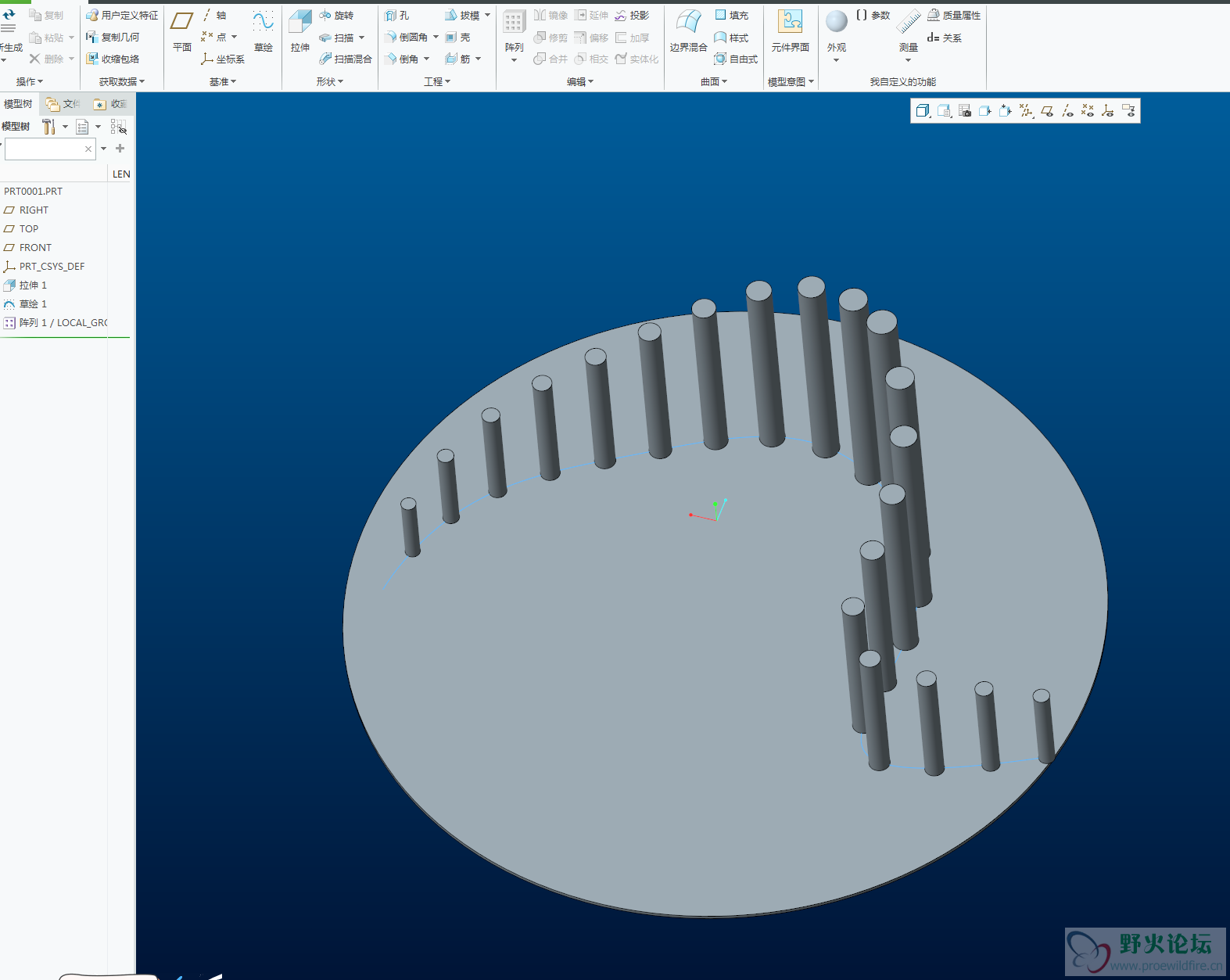Click the 扫描混合 (Swept Blend) tool

(345, 59)
